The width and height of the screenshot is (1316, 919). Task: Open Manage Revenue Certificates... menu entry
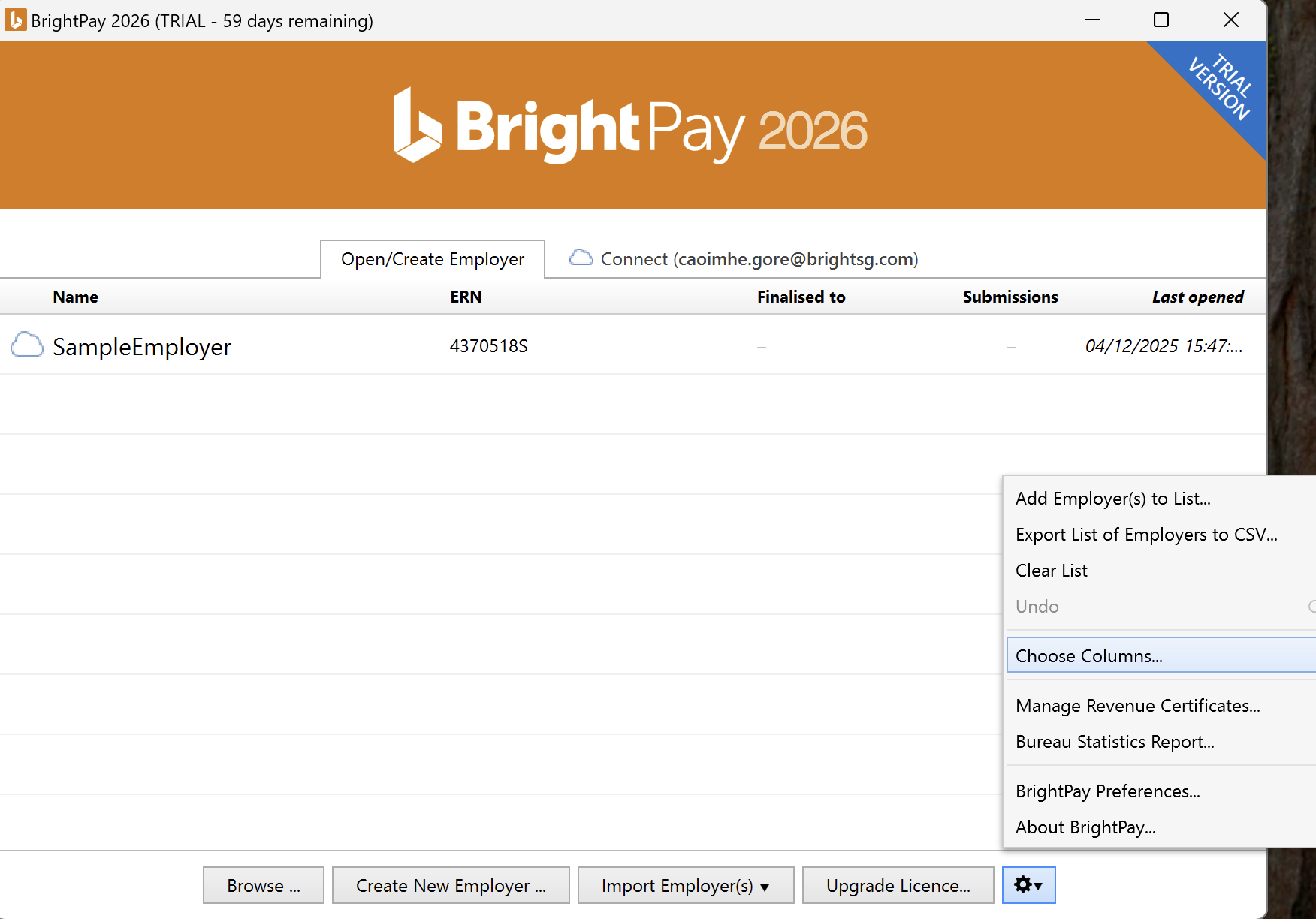pyautogui.click(x=1137, y=706)
